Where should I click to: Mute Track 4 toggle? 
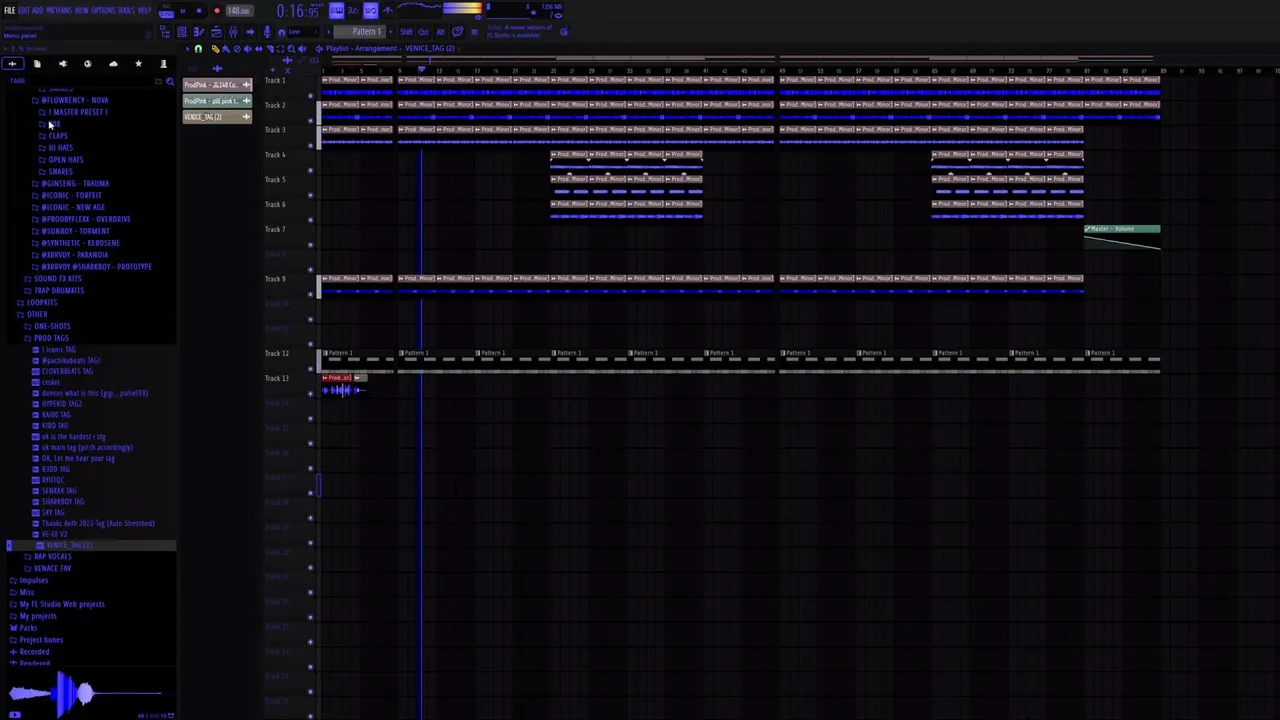pos(310,170)
